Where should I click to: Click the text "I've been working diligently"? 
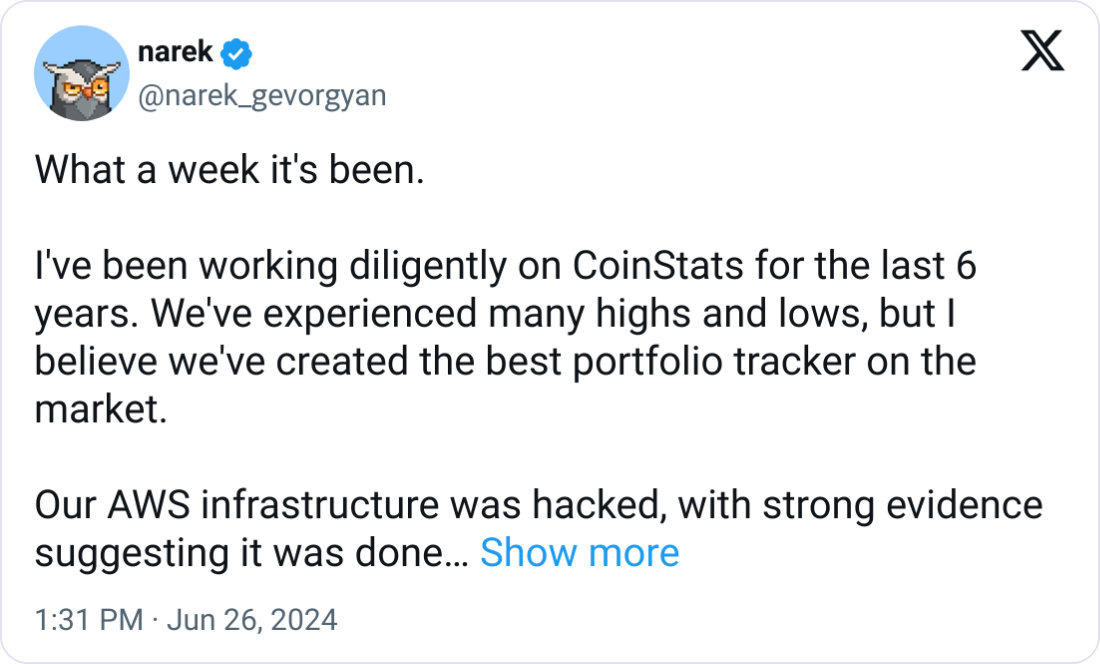click(x=271, y=266)
